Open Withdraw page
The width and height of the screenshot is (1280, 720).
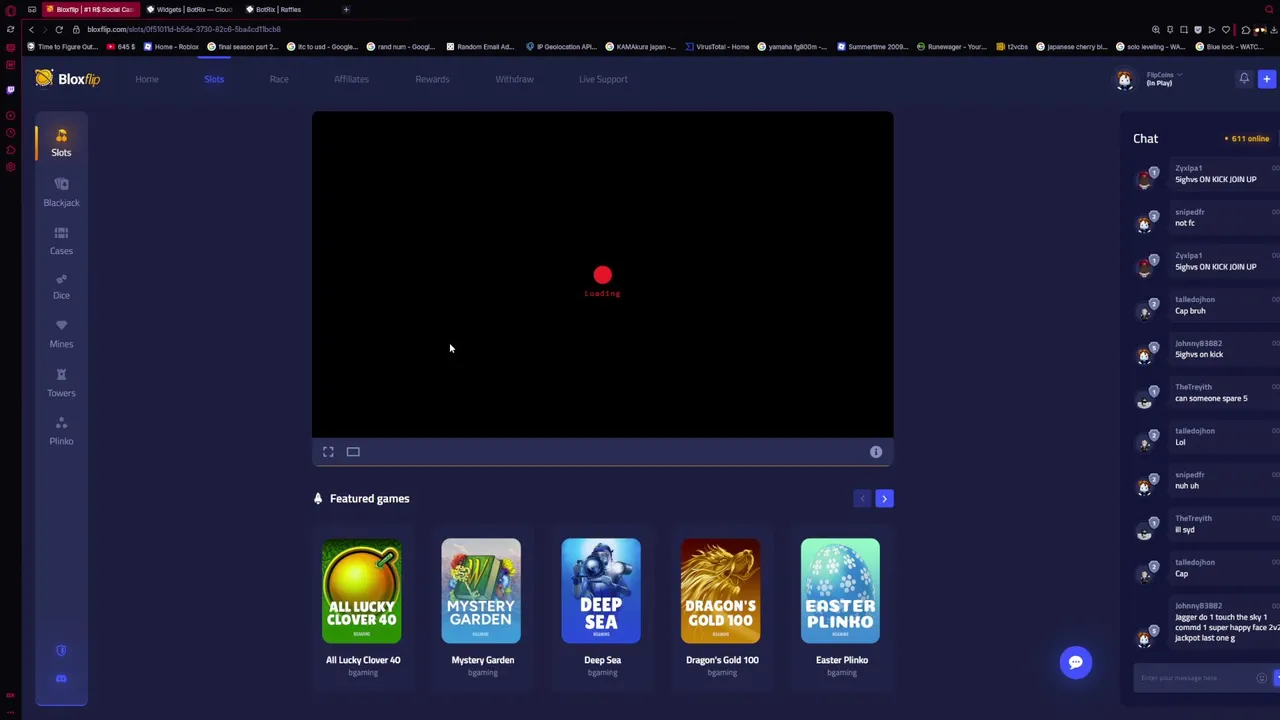[x=514, y=79]
